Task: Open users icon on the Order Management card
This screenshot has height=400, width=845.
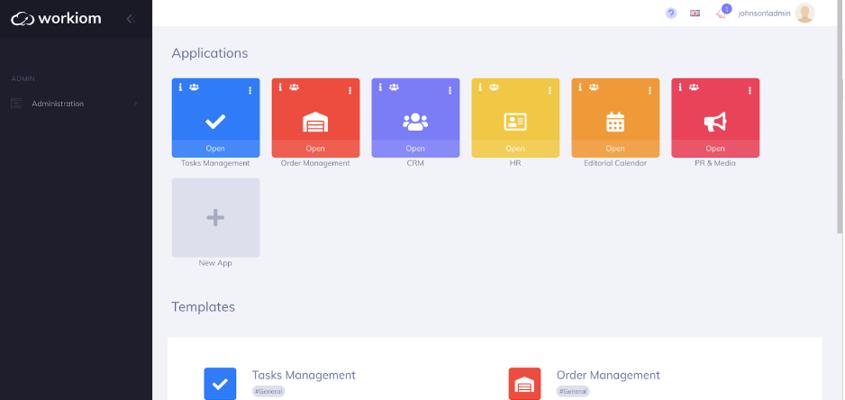Action: tap(294, 87)
